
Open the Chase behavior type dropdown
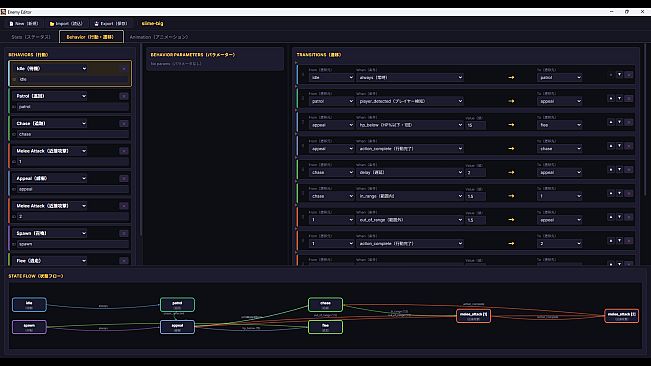[51, 123]
